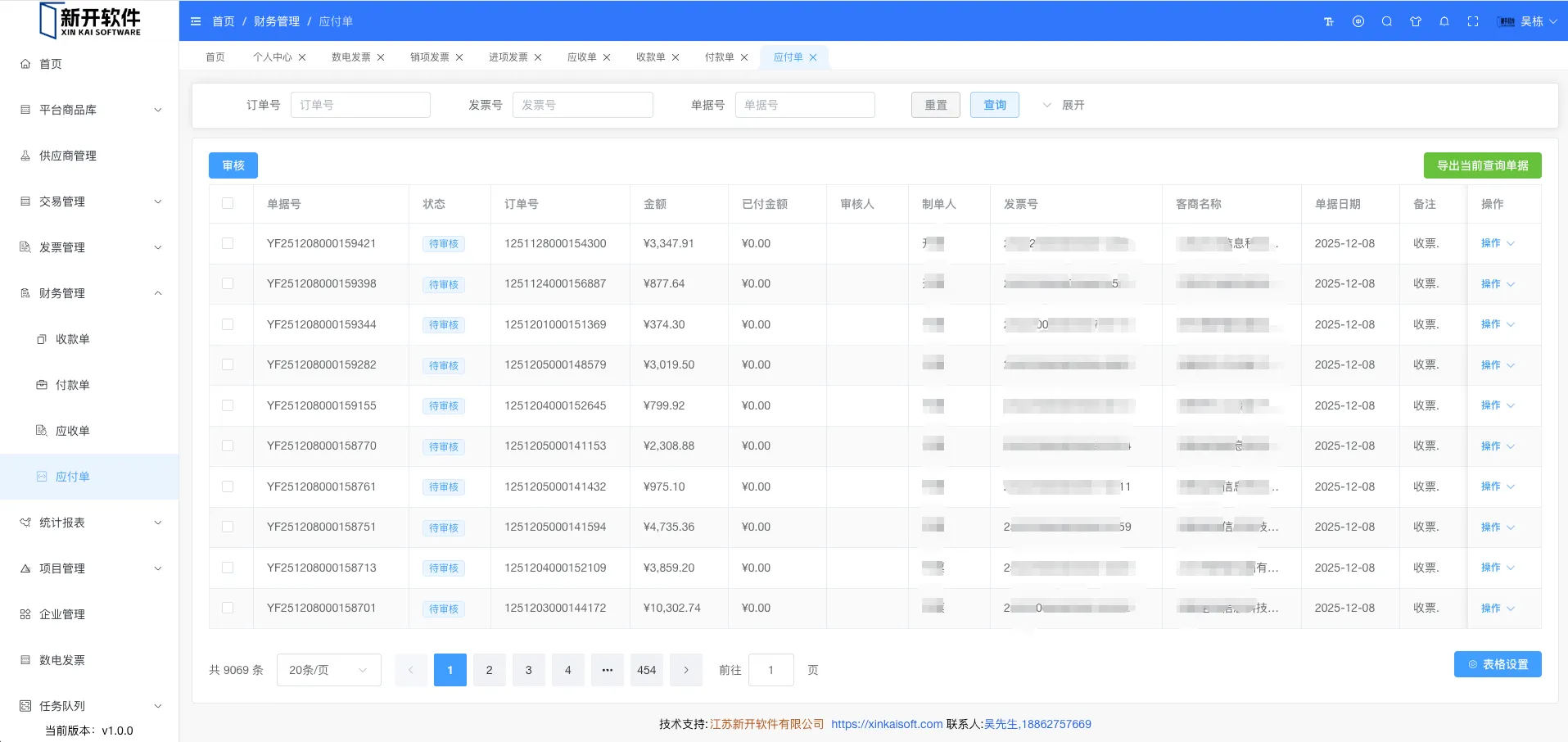1568x742 pixels.
Task: Click the 发票号 input field
Action: click(582, 105)
